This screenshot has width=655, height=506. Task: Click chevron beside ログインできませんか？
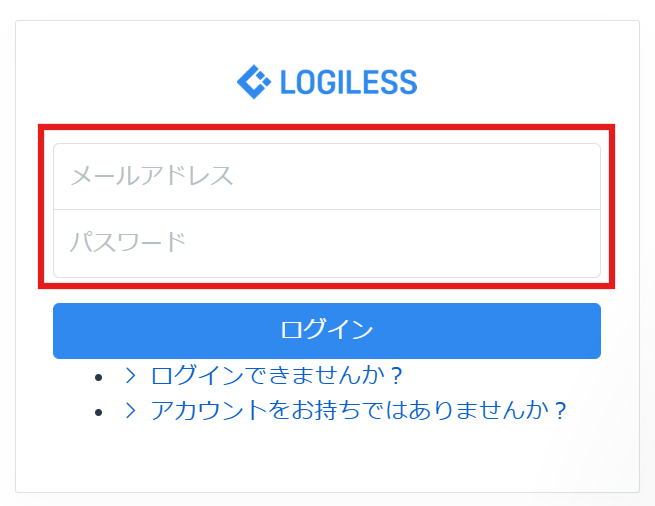pos(130,376)
